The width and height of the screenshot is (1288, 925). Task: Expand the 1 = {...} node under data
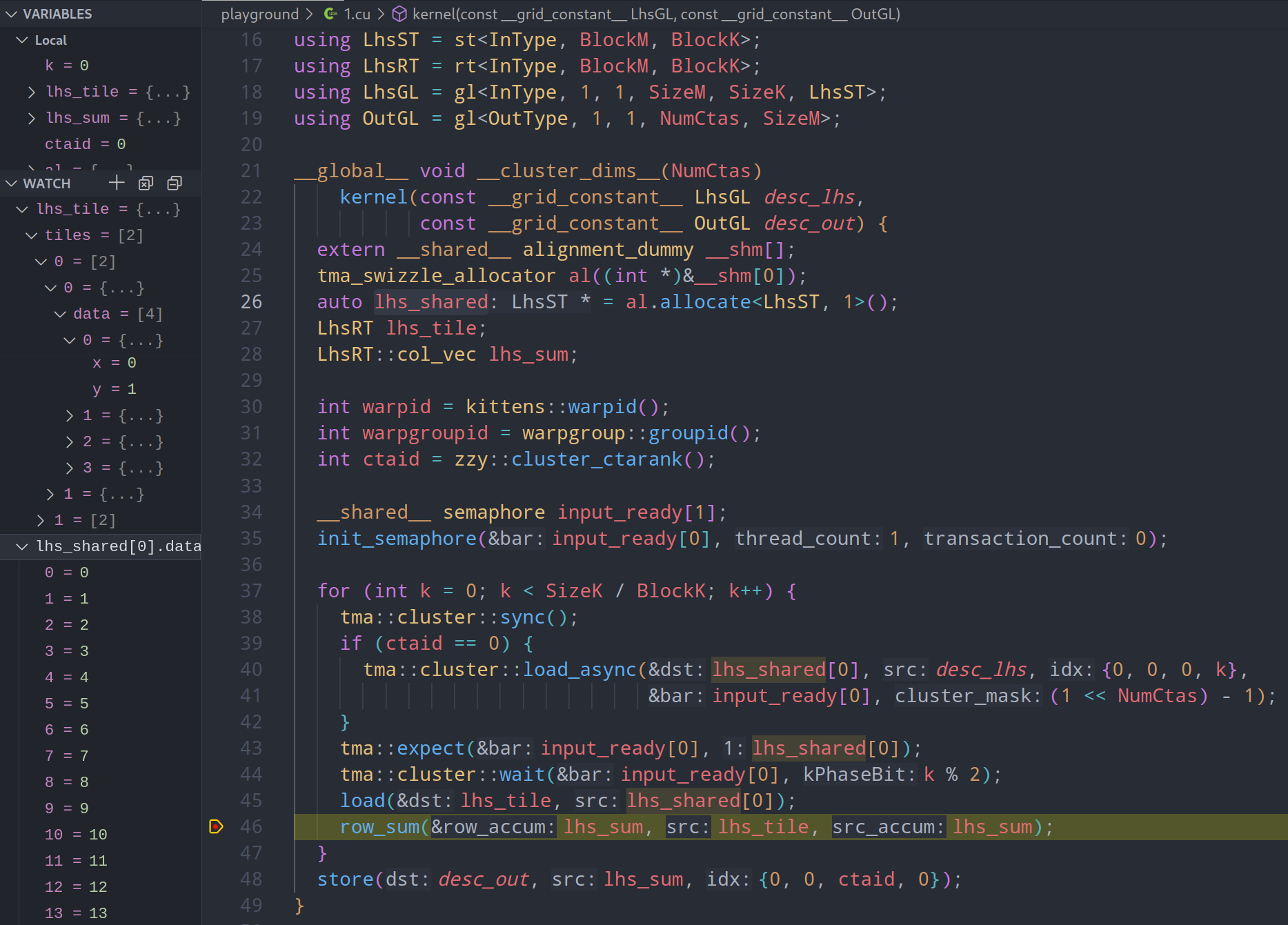pos(69,415)
